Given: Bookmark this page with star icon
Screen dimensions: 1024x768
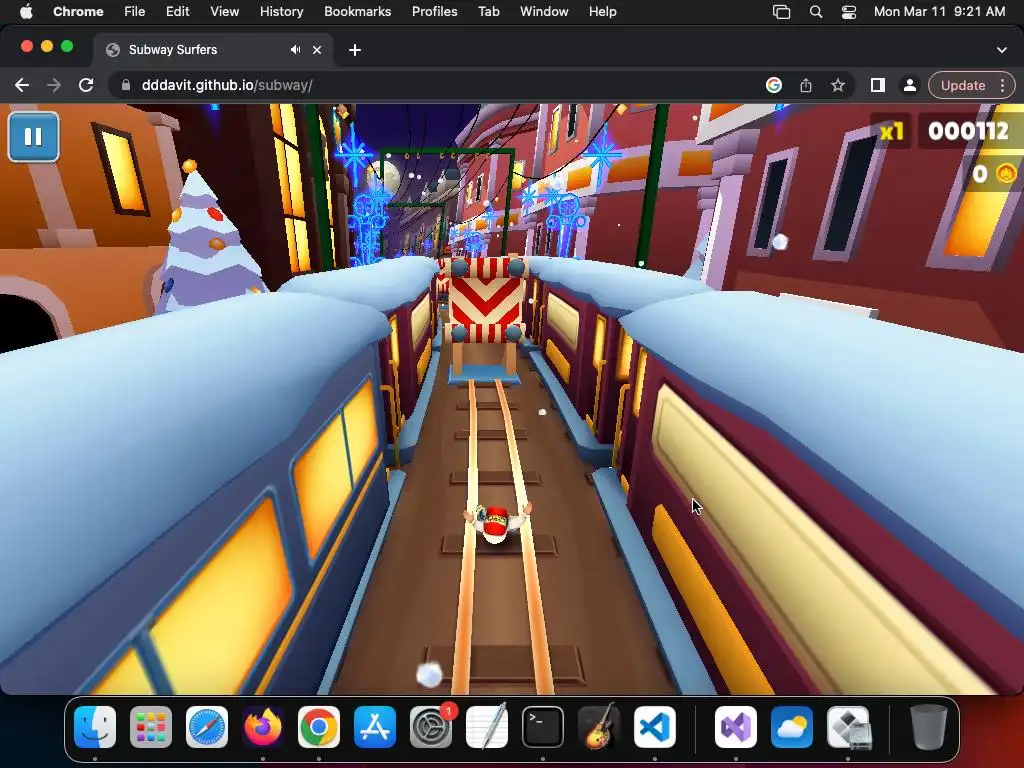Looking at the screenshot, I should [x=838, y=86].
